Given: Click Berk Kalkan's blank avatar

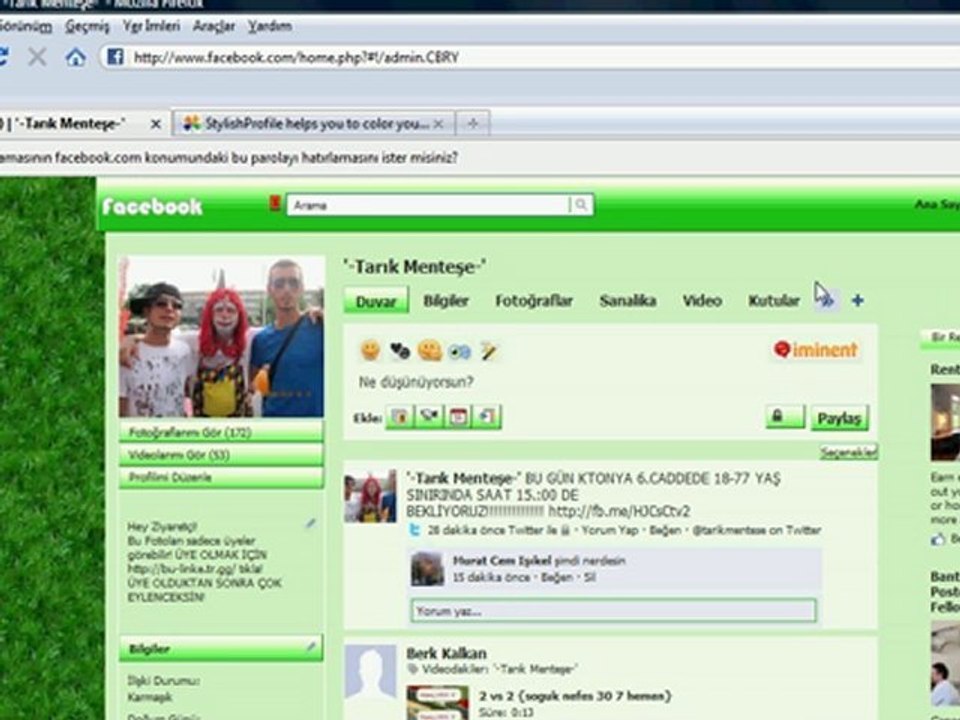Looking at the screenshot, I should (370, 673).
